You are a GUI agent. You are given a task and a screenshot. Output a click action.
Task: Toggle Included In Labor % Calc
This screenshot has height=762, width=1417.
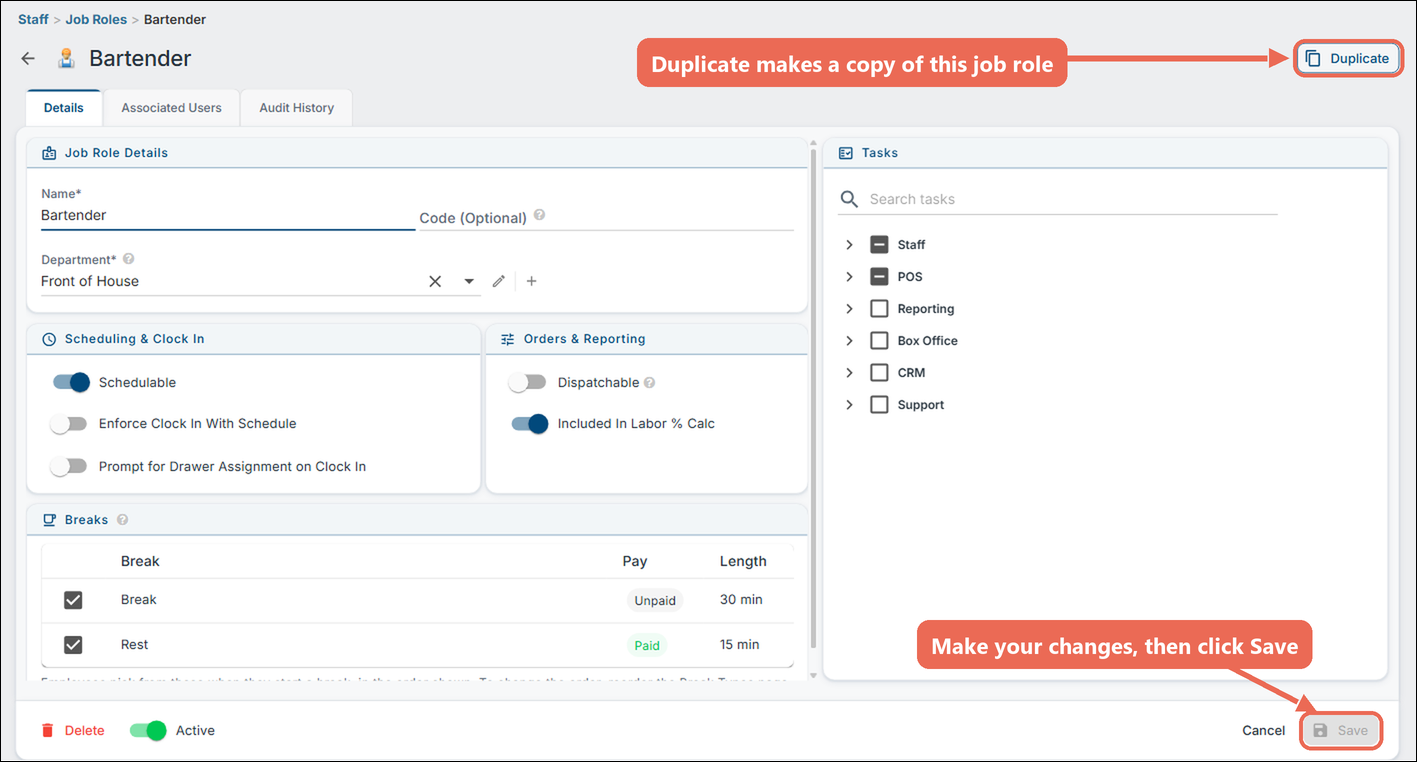click(x=530, y=424)
